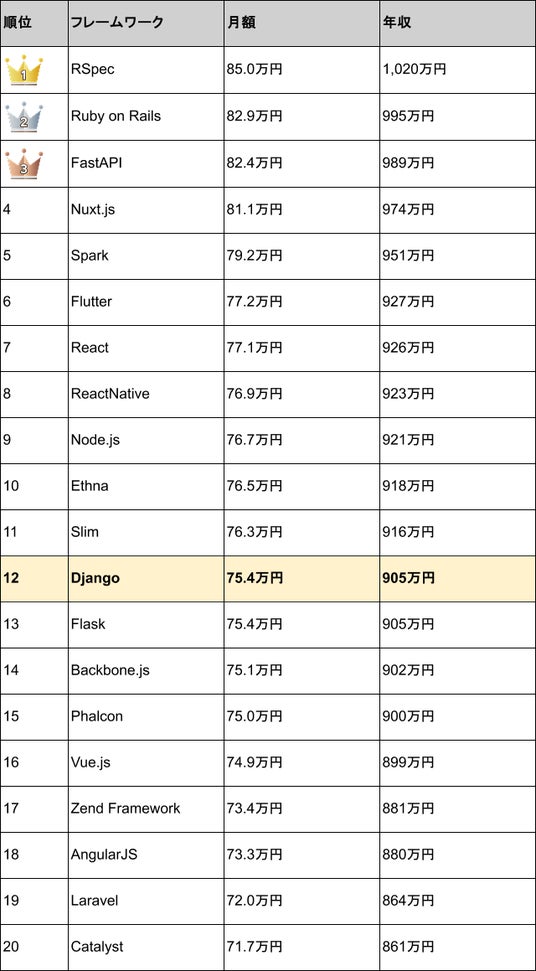Click the Ruby on Rails cell

coord(146,116)
